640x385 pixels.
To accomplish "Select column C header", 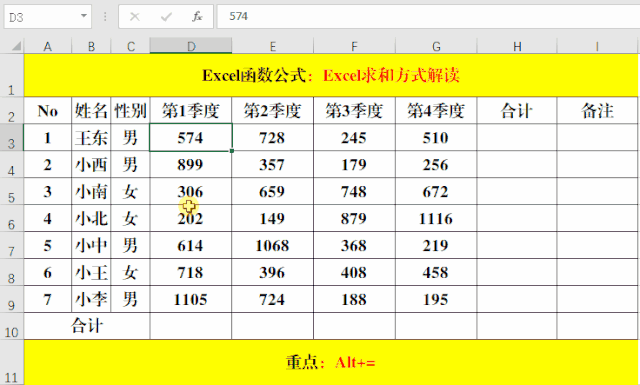I will tap(131, 46).
